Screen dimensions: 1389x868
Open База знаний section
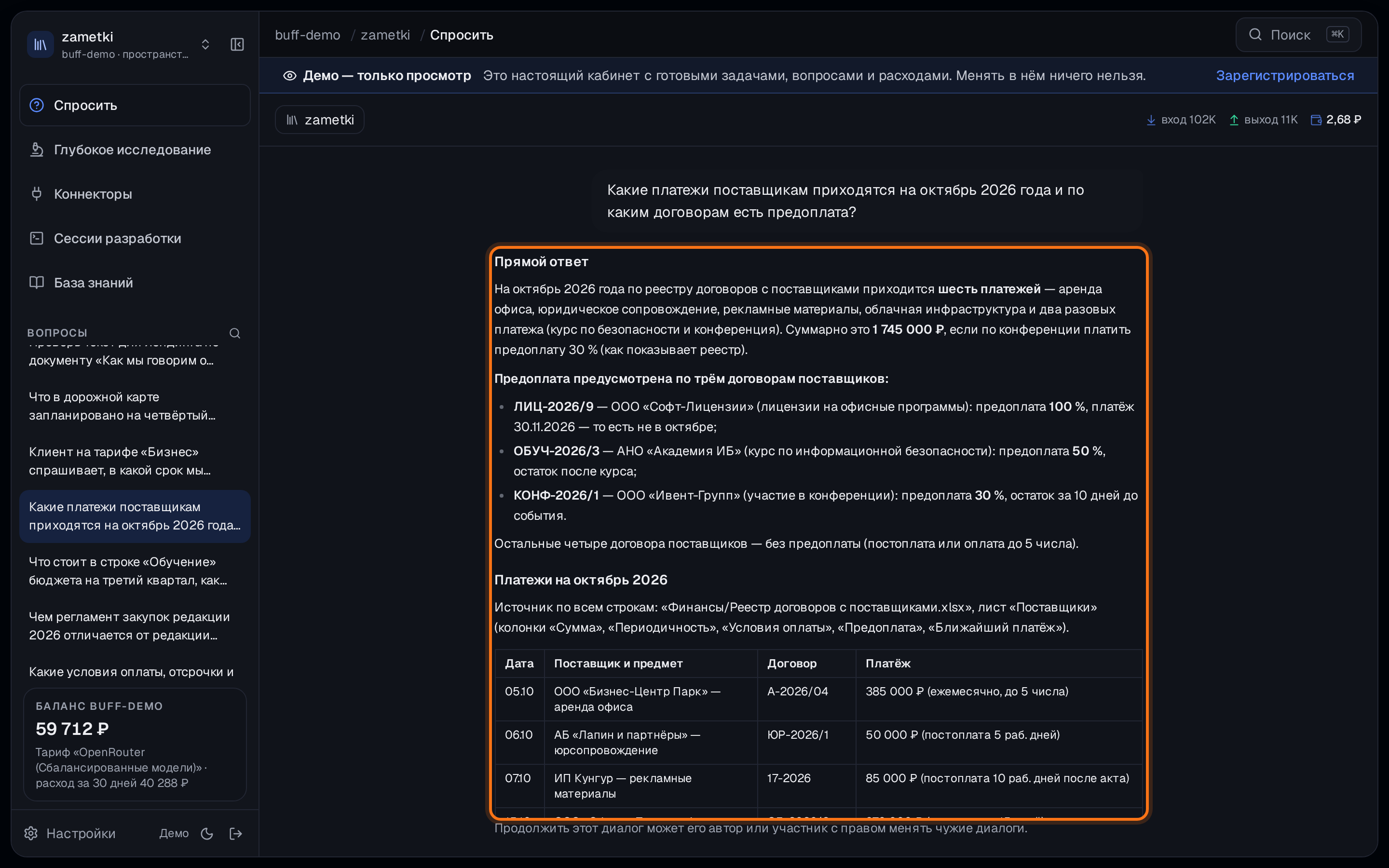click(x=135, y=282)
